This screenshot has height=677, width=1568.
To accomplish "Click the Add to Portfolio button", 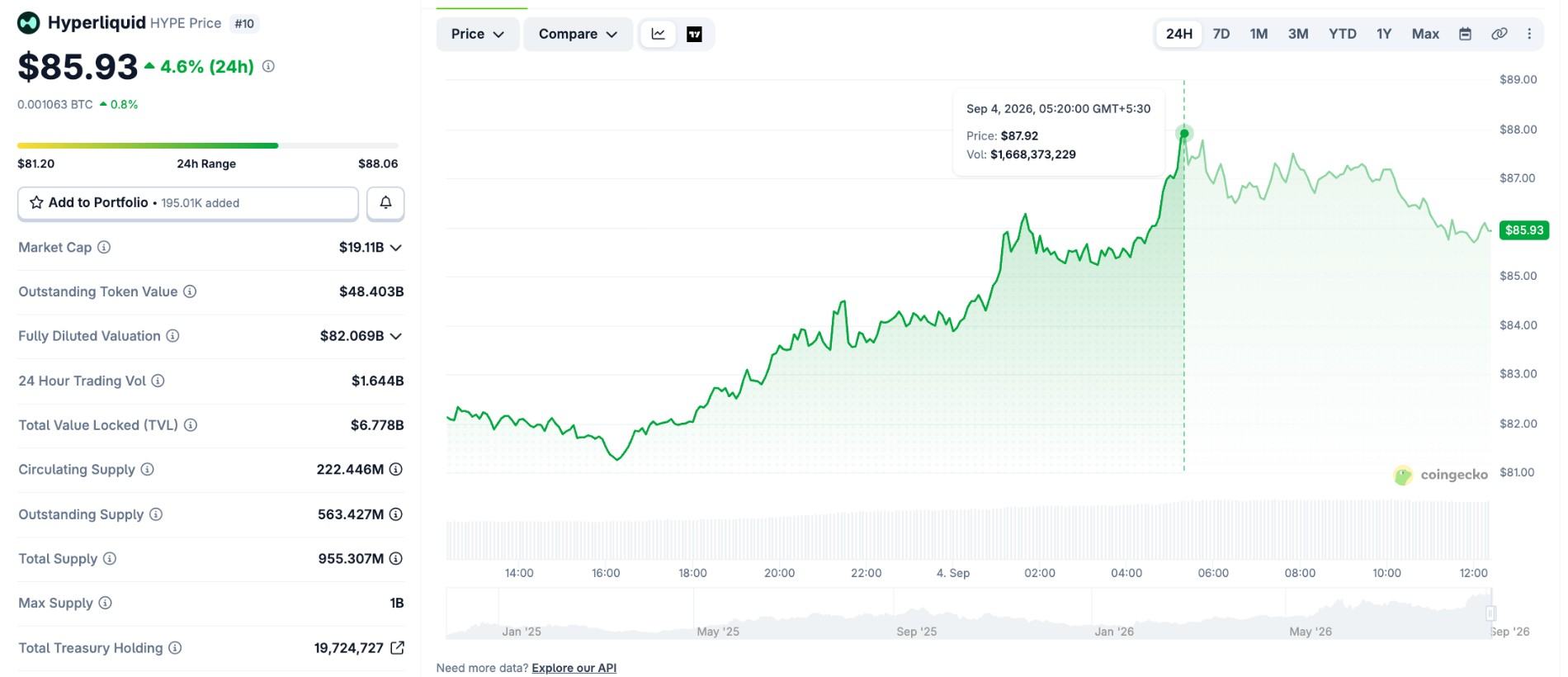I will click(188, 203).
